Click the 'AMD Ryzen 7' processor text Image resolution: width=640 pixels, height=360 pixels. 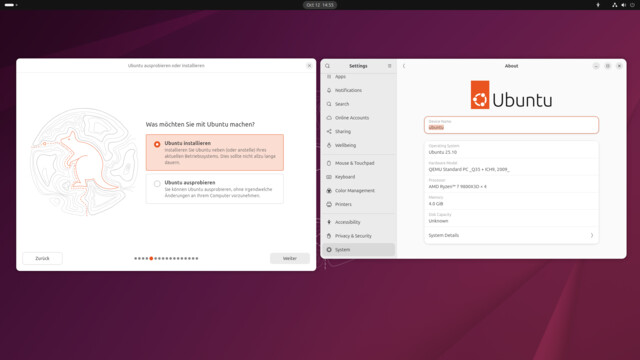457,187
